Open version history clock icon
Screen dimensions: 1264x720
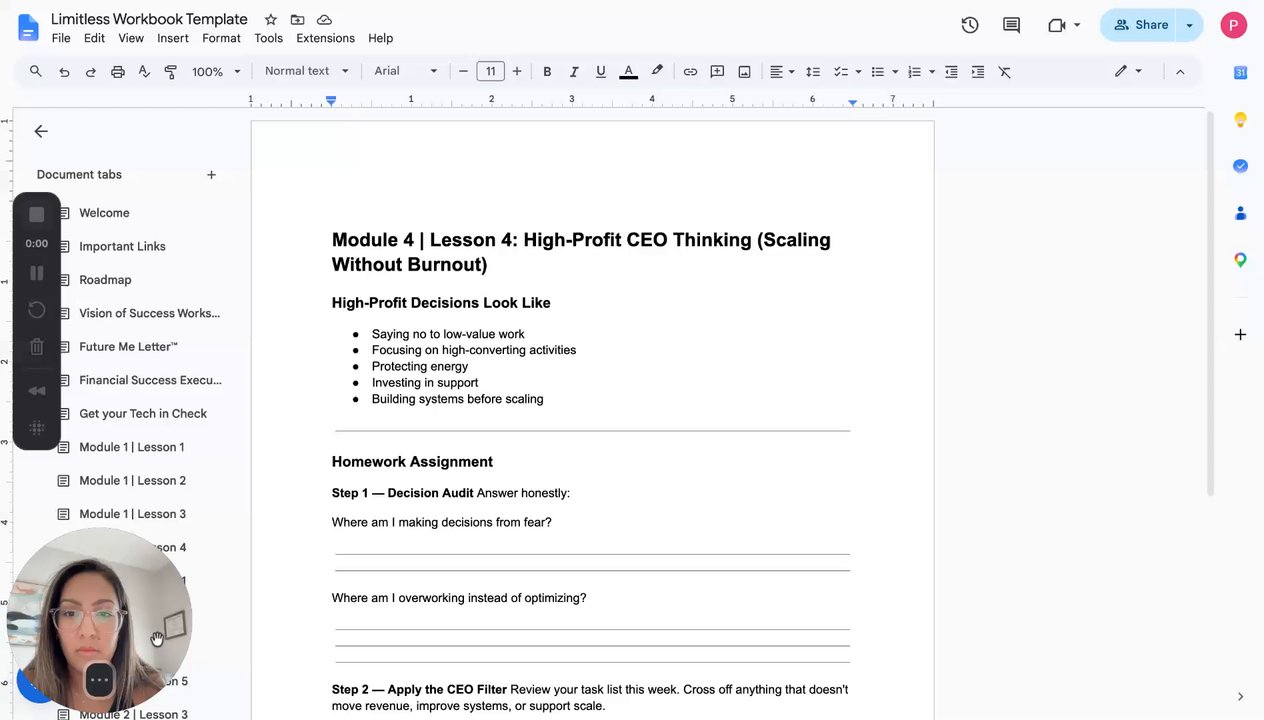tap(969, 25)
